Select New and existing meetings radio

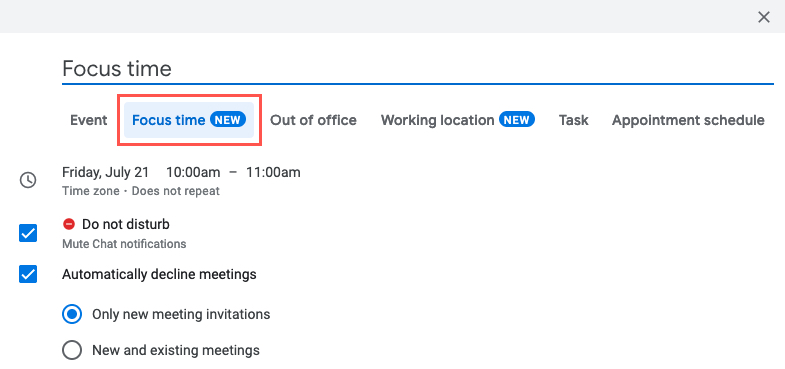72,350
